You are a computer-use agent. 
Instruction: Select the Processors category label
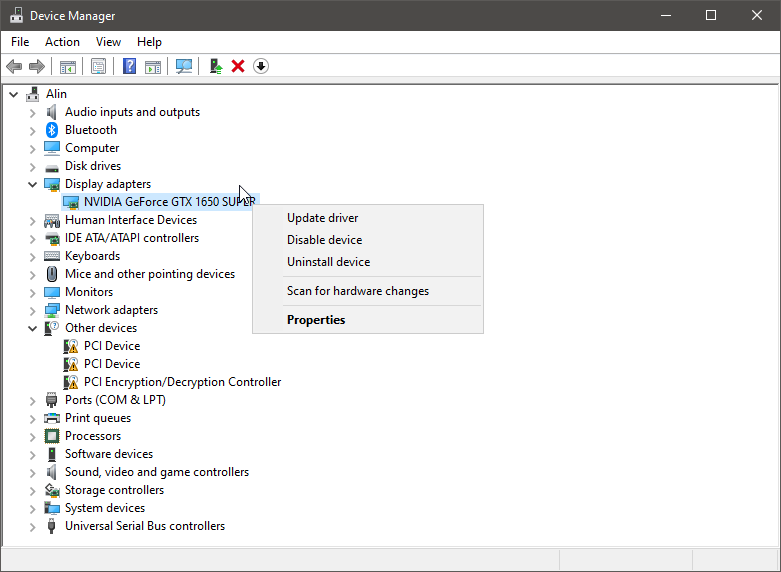(93, 436)
